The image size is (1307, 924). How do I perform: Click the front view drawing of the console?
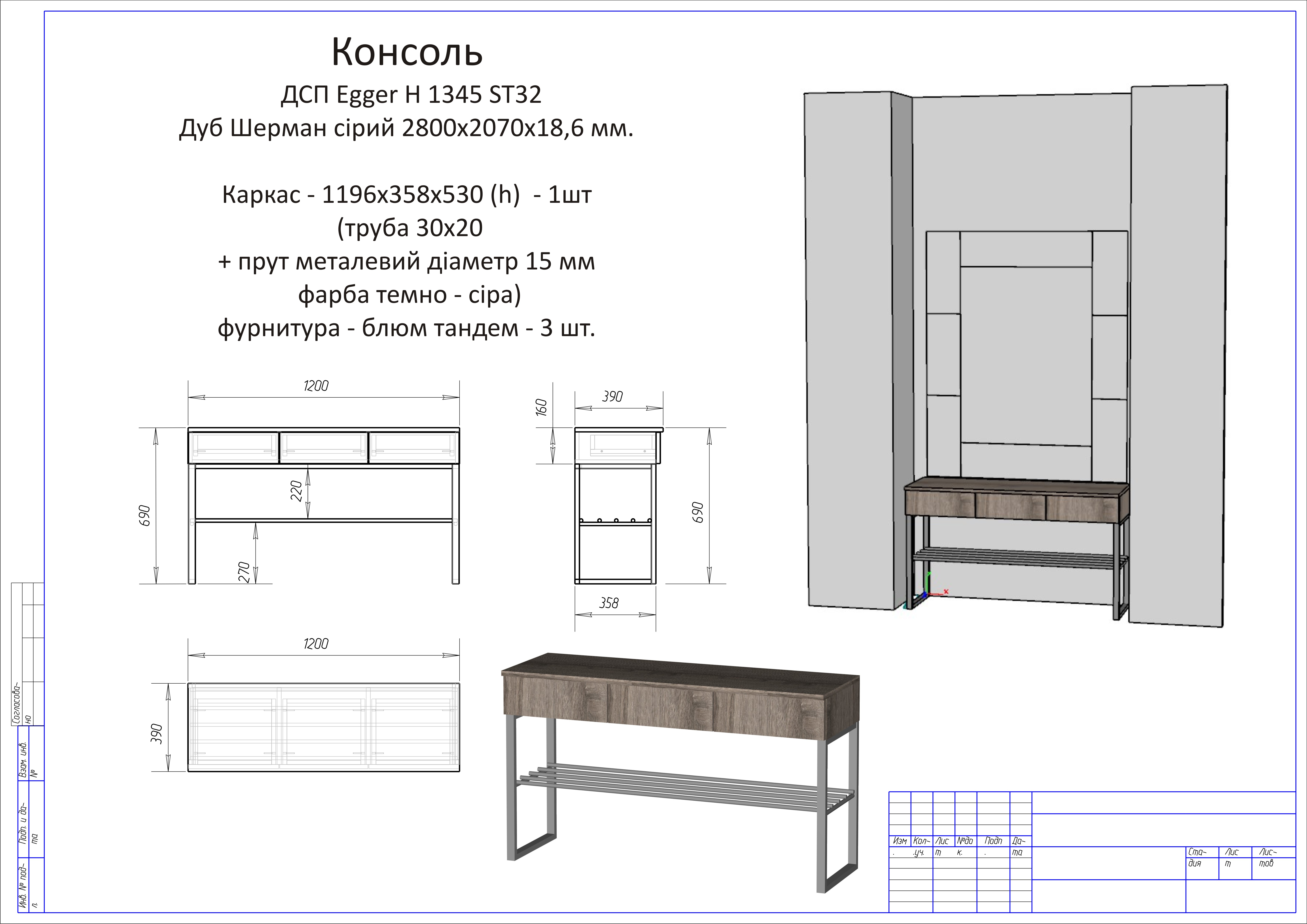point(324,506)
